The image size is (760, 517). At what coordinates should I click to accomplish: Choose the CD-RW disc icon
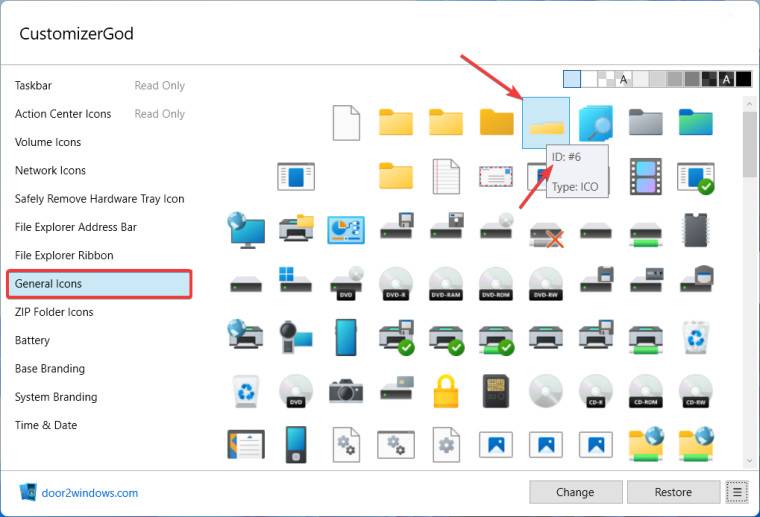point(696,391)
